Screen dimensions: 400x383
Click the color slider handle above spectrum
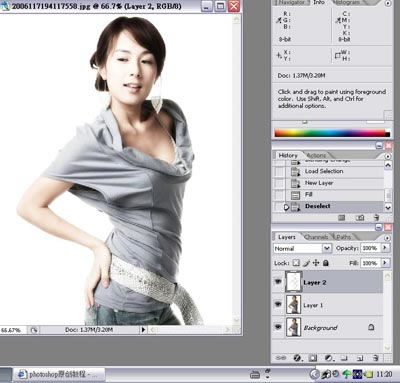pyautogui.click(x=304, y=122)
